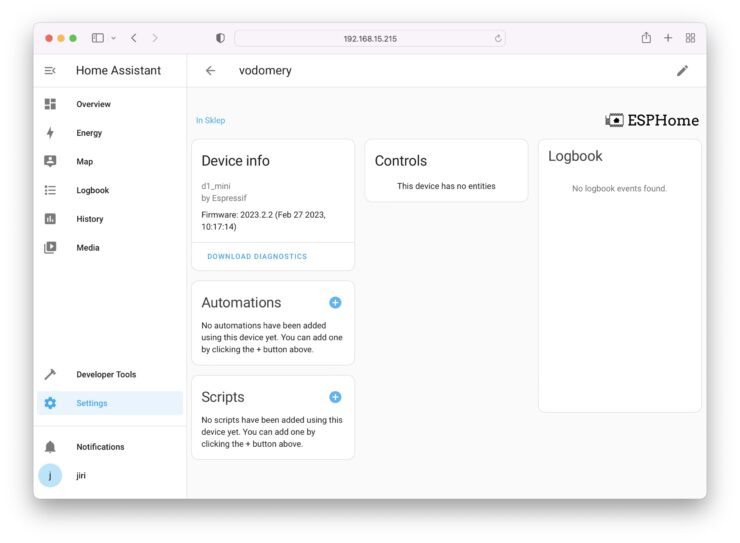The height and width of the screenshot is (543, 740).
Task: Open Developer Tools hammer icon
Action: [50, 375]
